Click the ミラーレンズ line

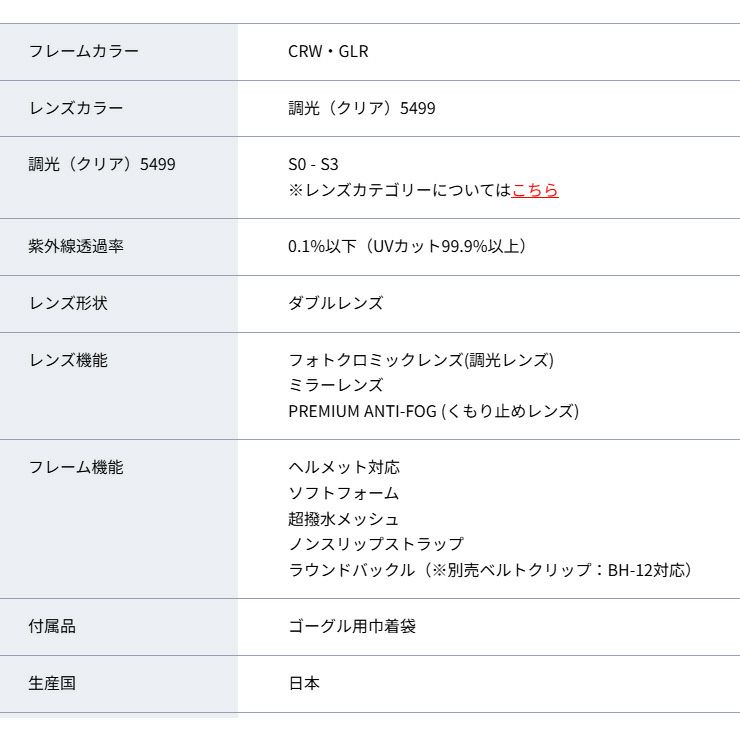336,385
